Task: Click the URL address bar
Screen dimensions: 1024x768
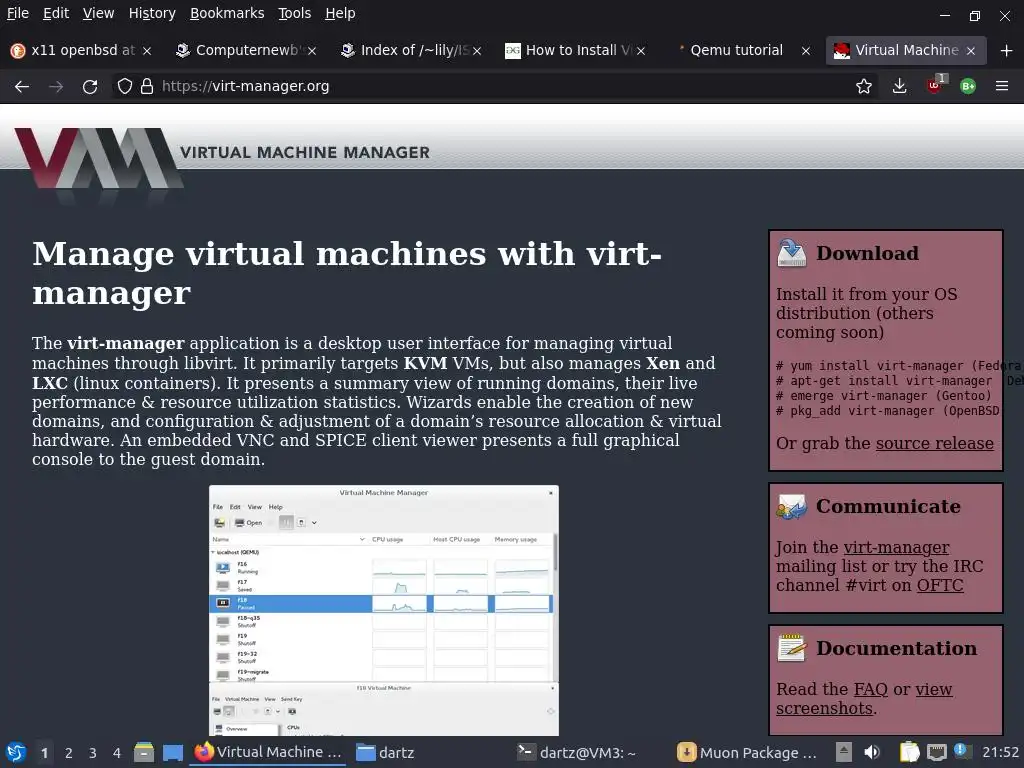Action: pos(496,86)
